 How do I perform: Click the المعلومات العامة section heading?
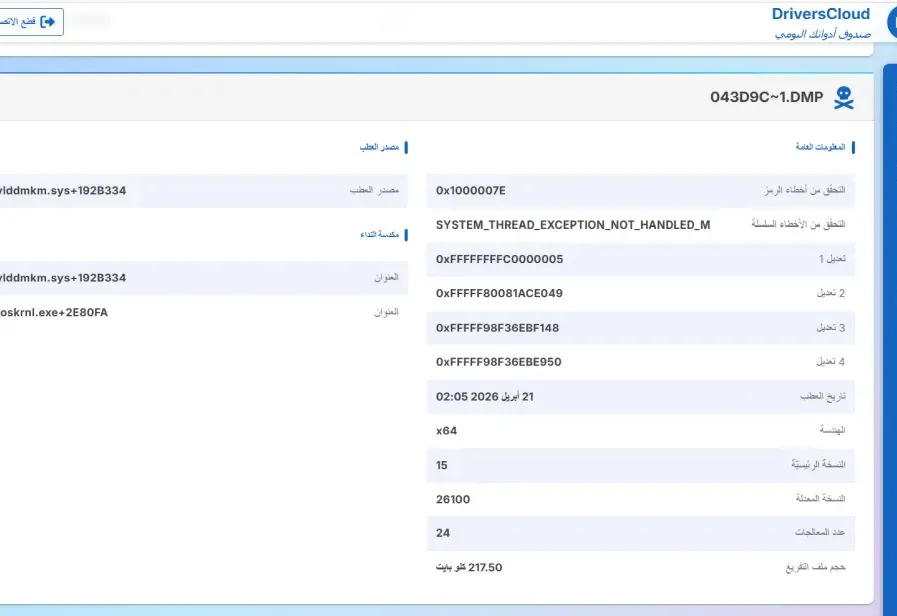tap(820, 147)
